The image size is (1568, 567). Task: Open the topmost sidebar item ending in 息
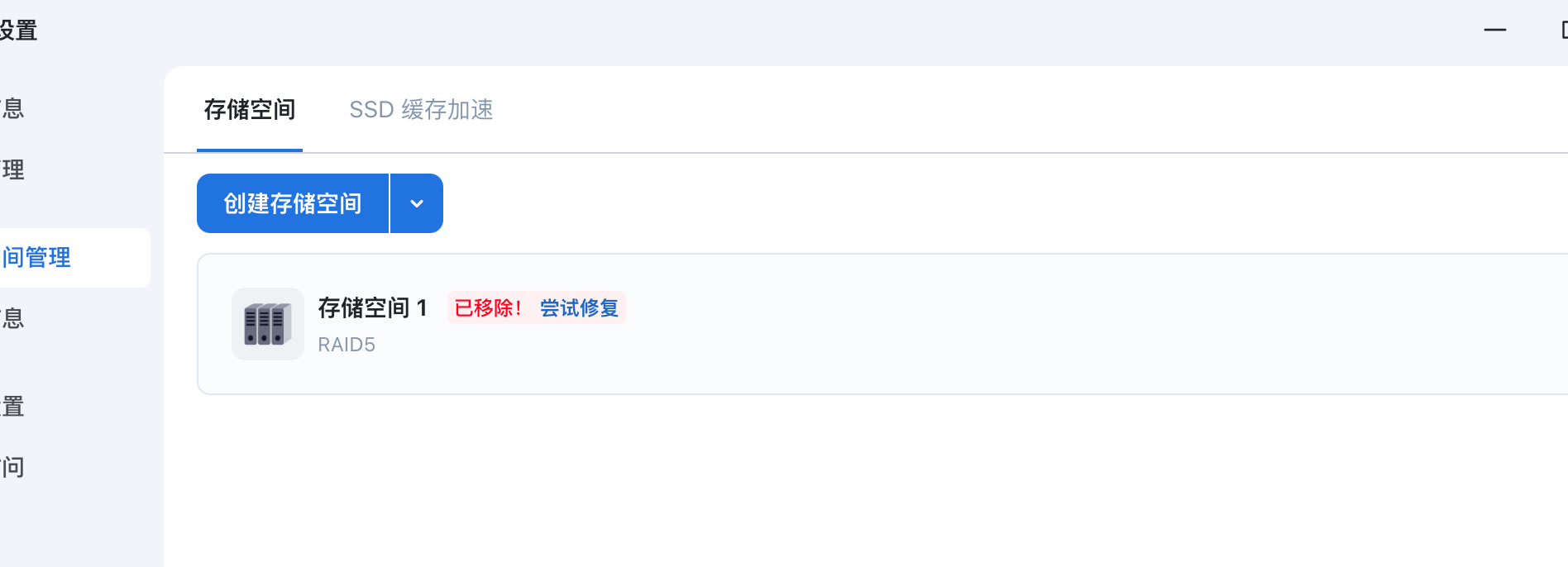pyautogui.click(x=13, y=108)
